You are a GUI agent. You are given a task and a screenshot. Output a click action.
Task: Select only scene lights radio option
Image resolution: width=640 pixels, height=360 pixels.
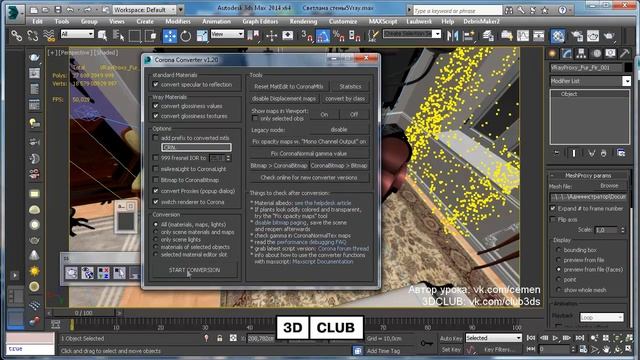[x=156, y=240]
